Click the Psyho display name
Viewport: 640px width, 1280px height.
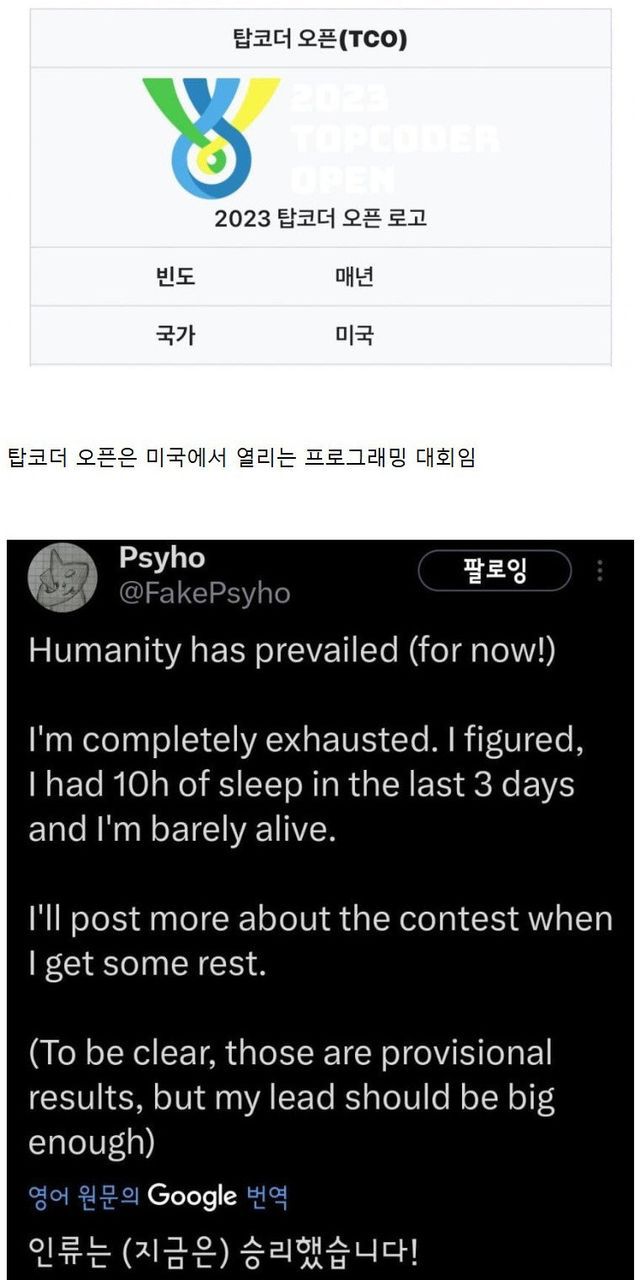click(x=161, y=558)
